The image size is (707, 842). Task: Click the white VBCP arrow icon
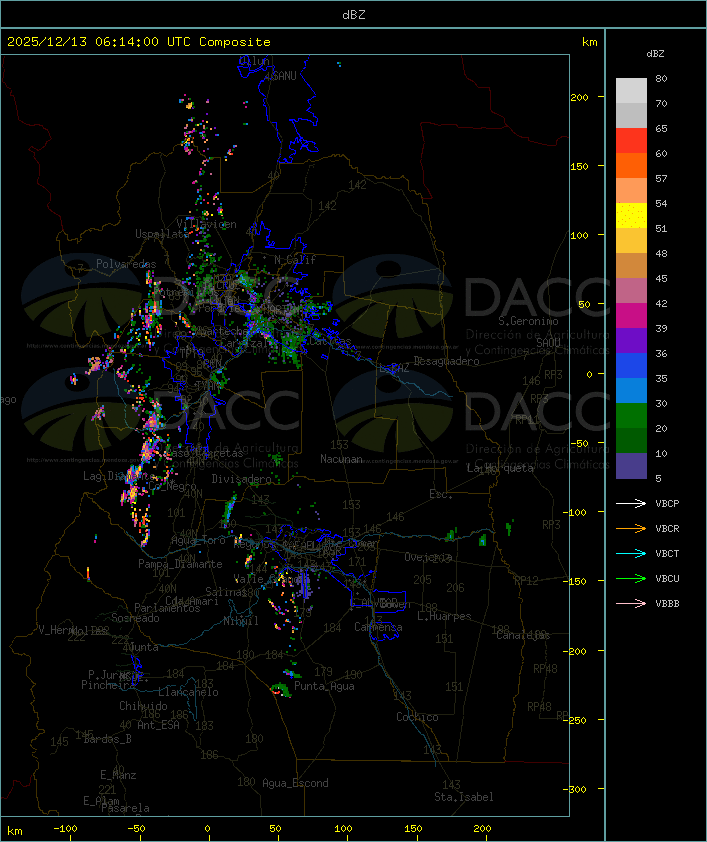pyautogui.click(x=631, y=503)
